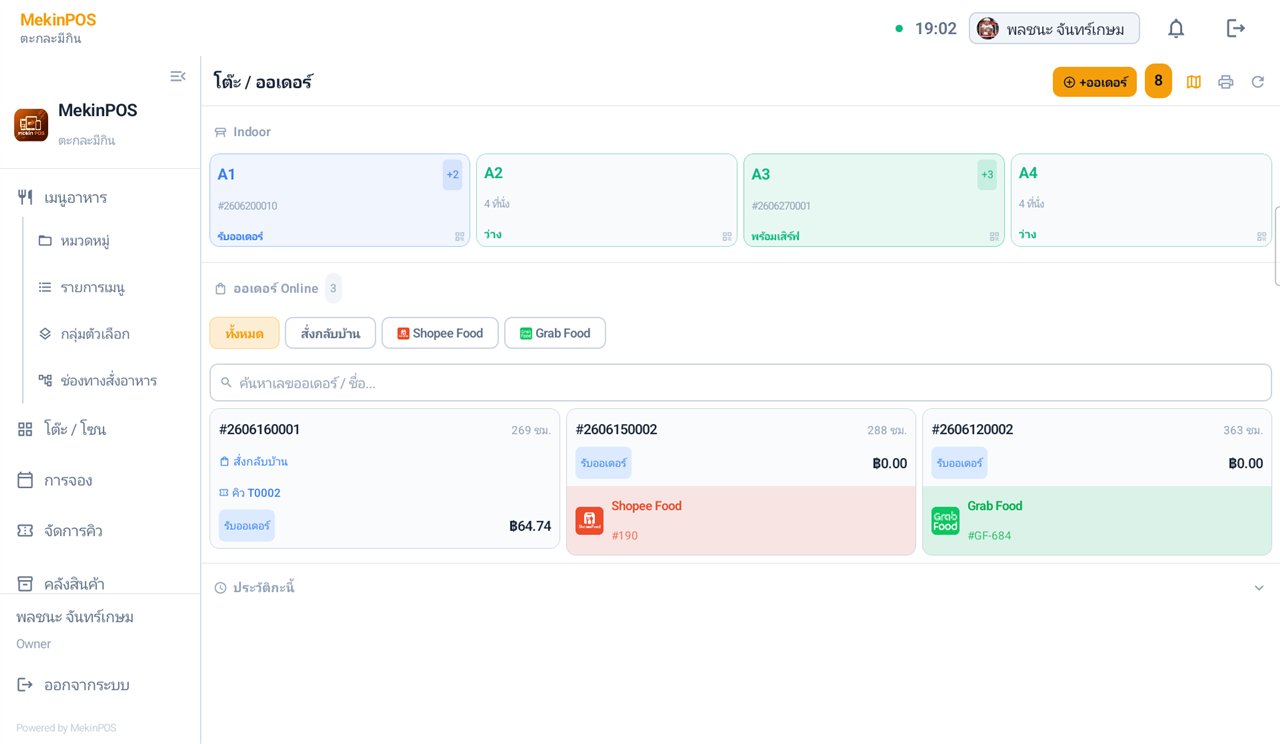Click the logout icon in top bar

coord(1236,29)
